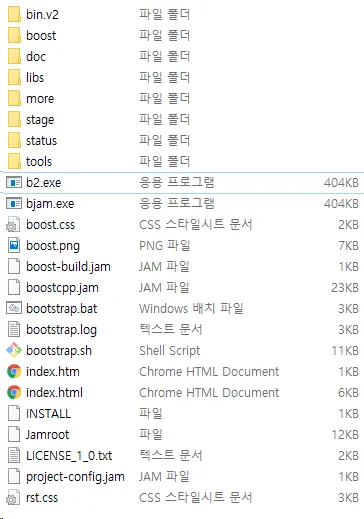Image resolution: width=364 pixels, height=519 pixels.
Task: Click the stage folder icon
Action: (x=14, y=120)
